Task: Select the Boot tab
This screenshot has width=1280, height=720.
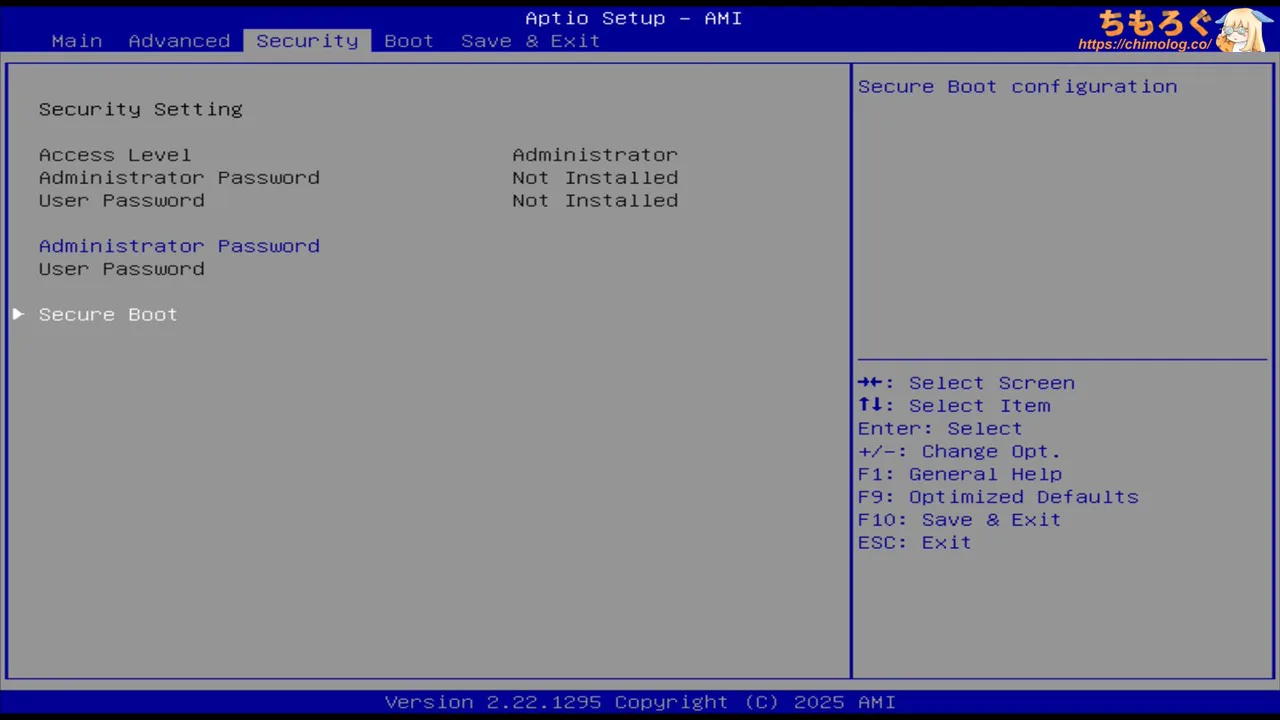Action: pos(409,41)
